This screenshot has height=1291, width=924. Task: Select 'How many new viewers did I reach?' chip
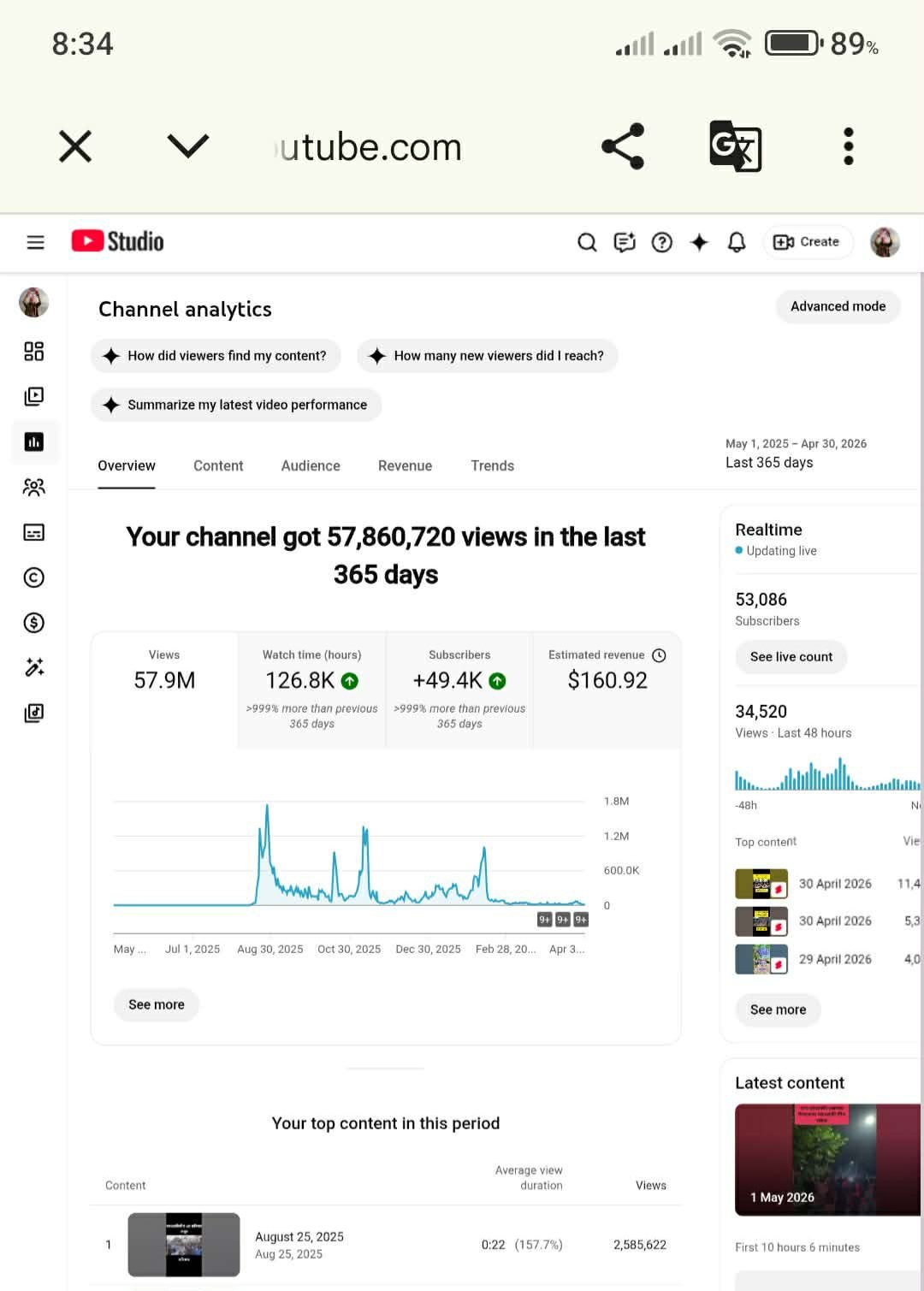click(x=488, y=356)
